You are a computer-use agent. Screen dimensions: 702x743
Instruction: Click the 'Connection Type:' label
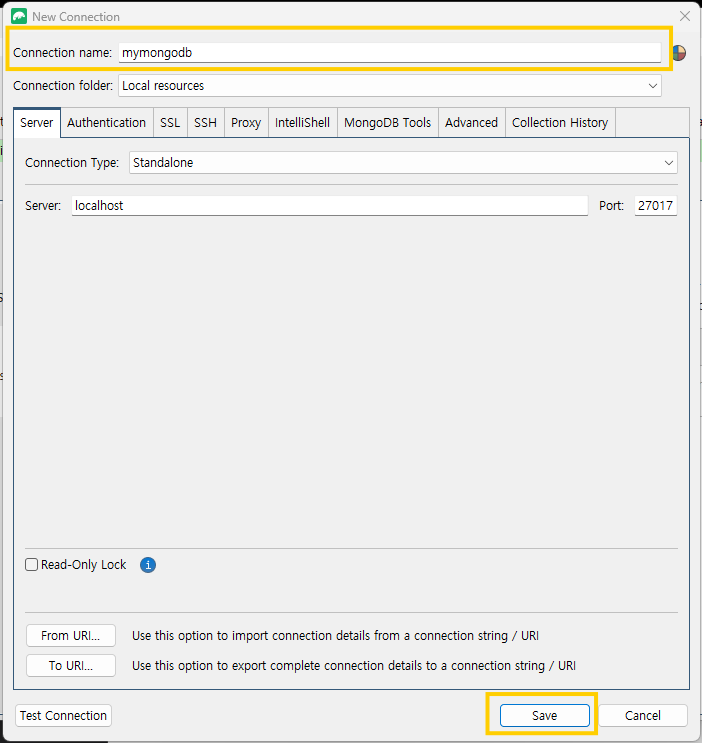[x=72, y=163]
